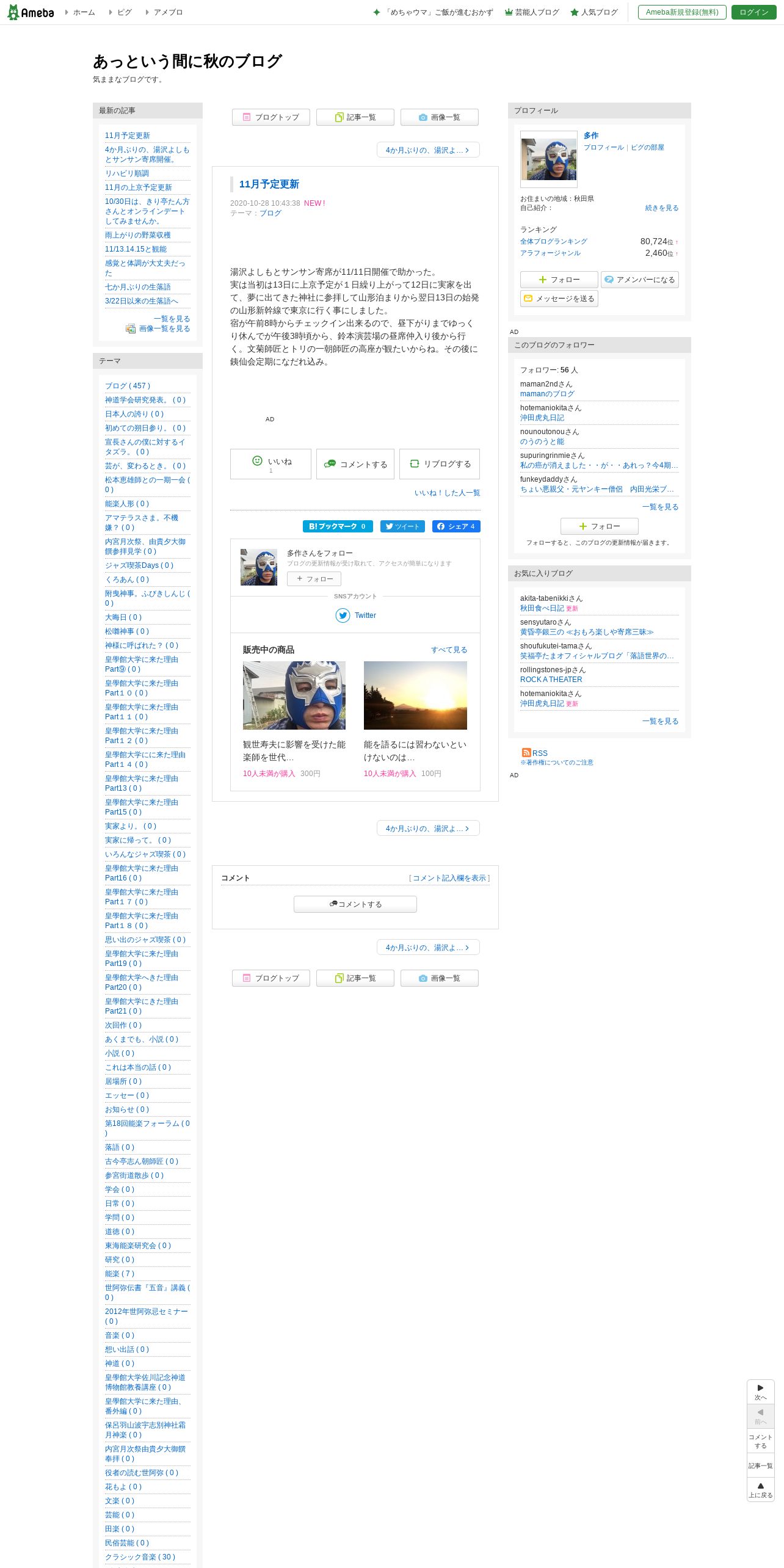Open the upper ブログトップ button

pyautogui.click(x=271, y=117)
